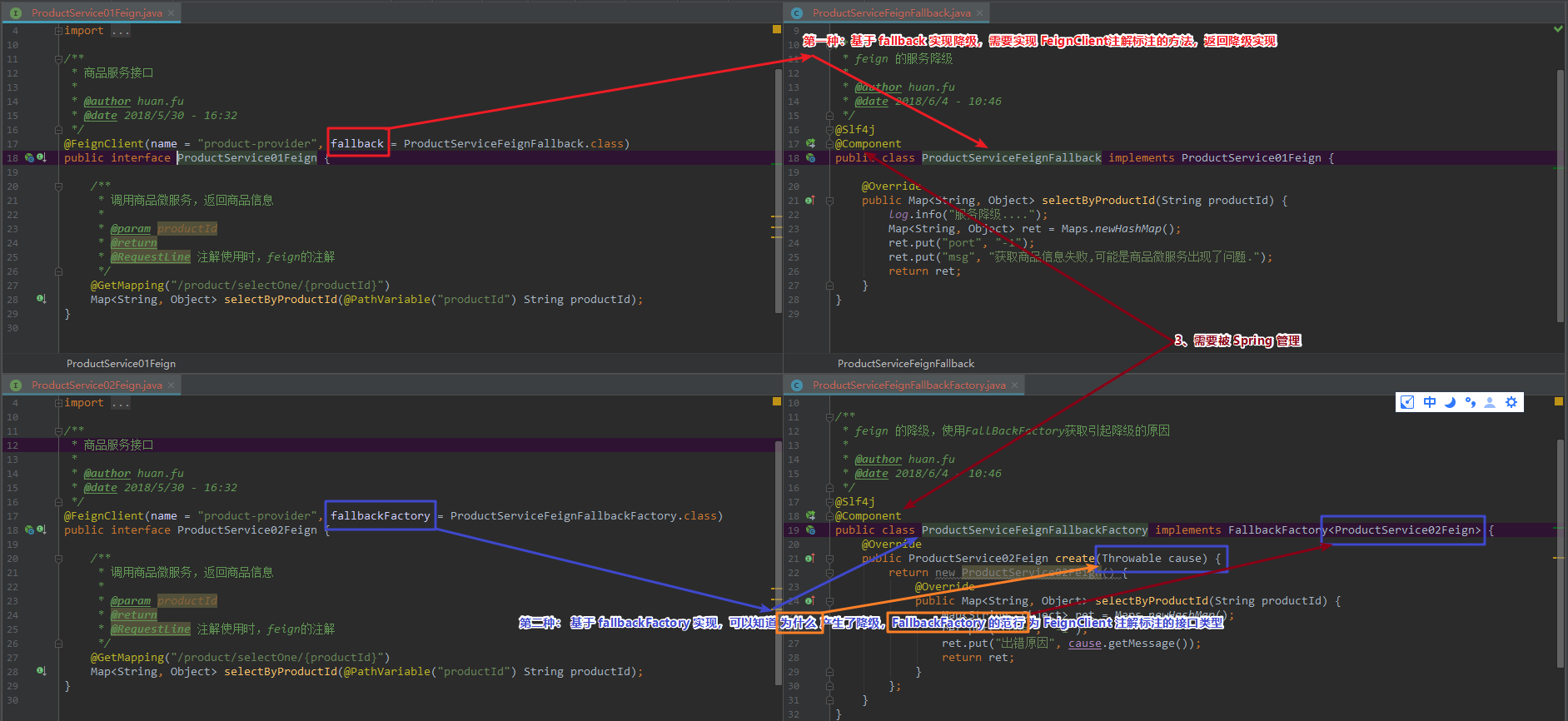The width and height of the screenshot is (1568, 721).
Task: Click the interface file icon on the ProductService02Feign.java tab
Action: (16, 385)
